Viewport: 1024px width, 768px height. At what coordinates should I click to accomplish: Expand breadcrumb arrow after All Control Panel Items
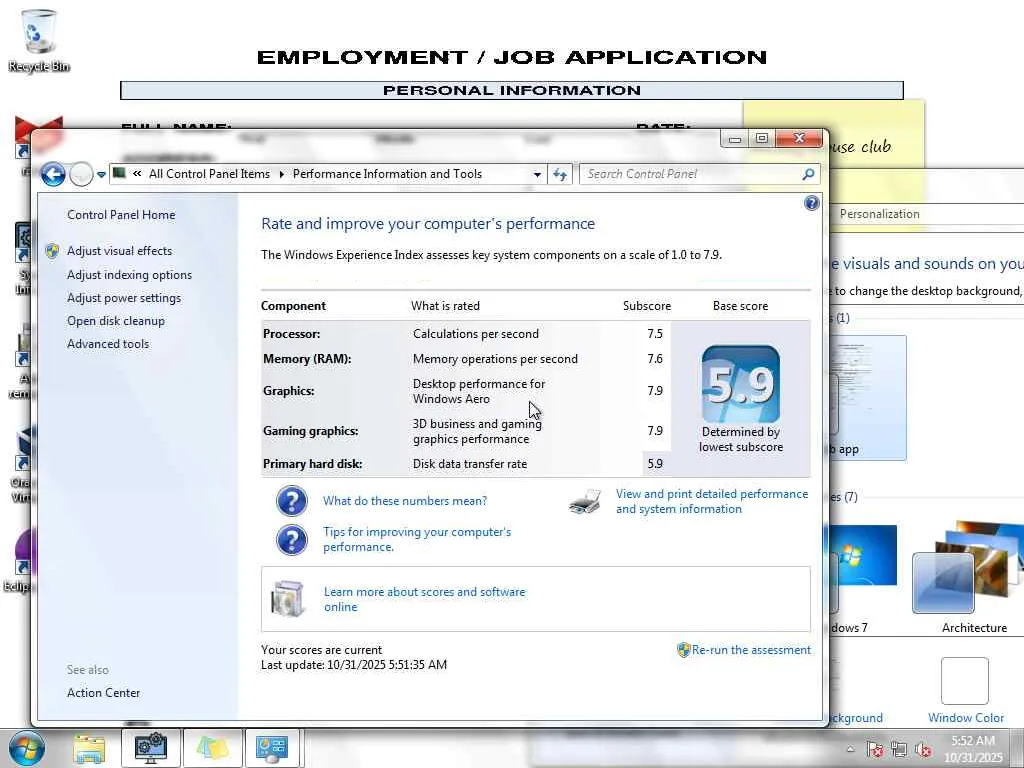(281, 174)
